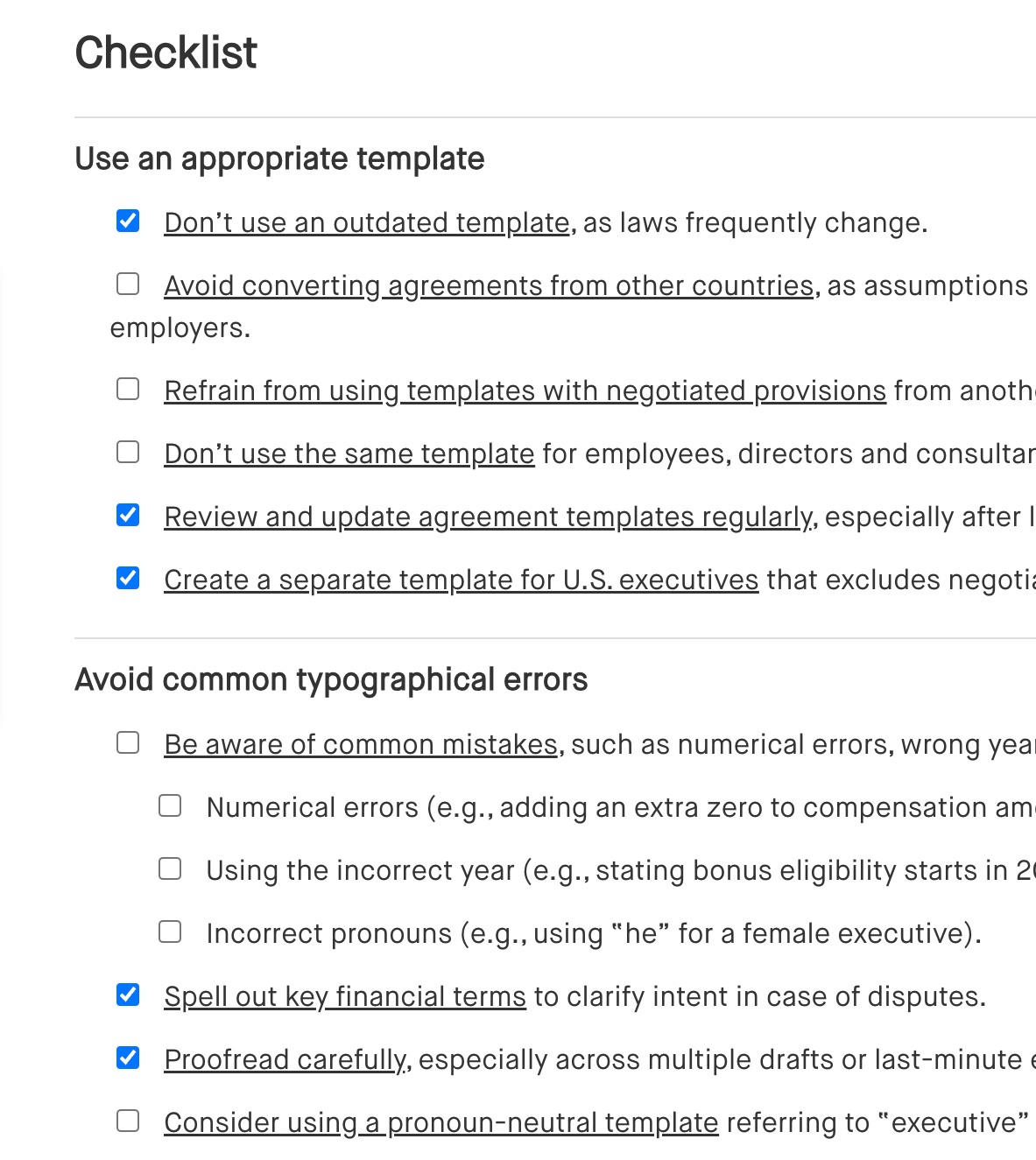
Task: Check "Using the incorrect year" sub-item
Action: pyautogui.click(x=170, y=868)
